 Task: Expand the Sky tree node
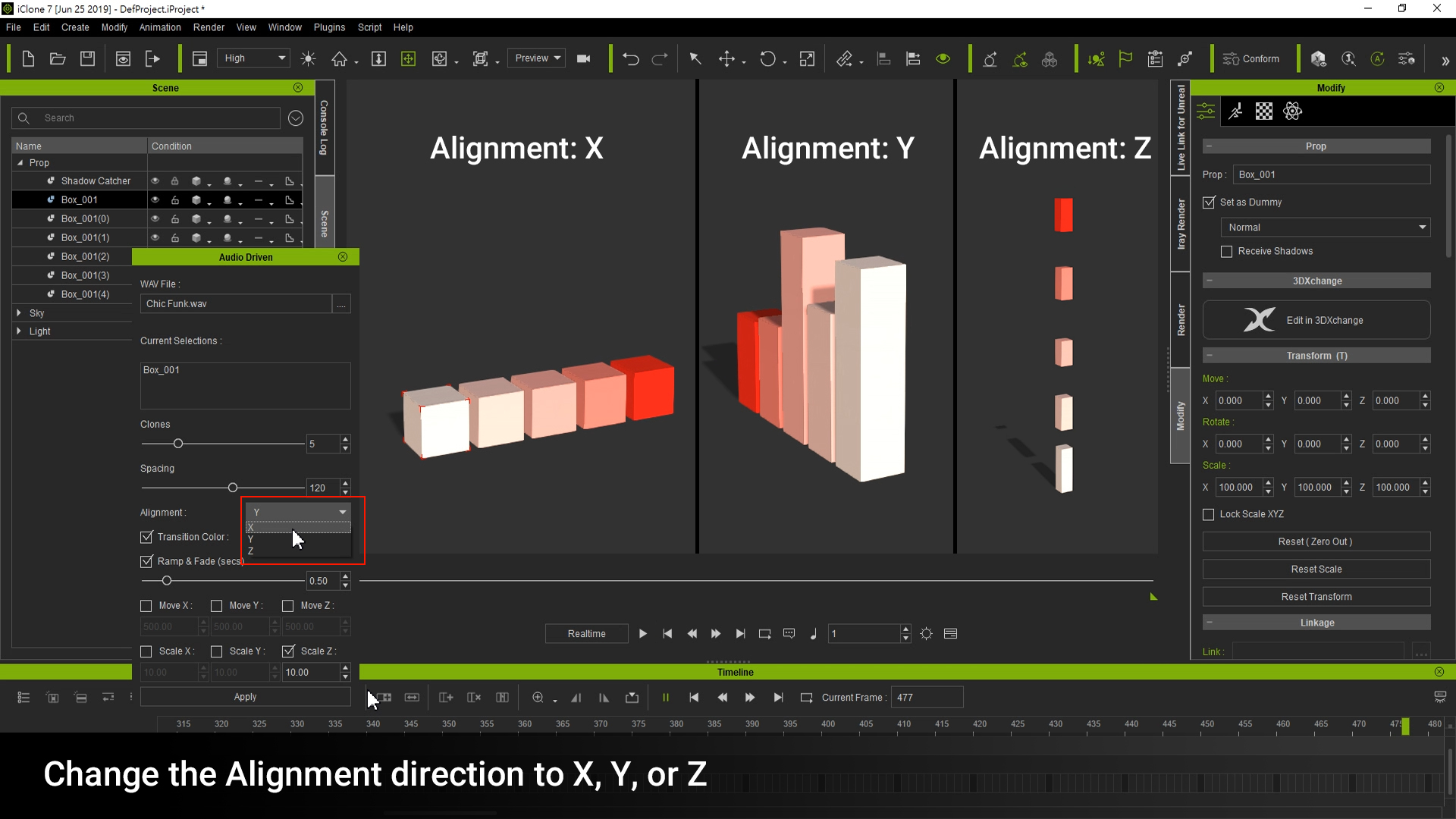point(19,312)
